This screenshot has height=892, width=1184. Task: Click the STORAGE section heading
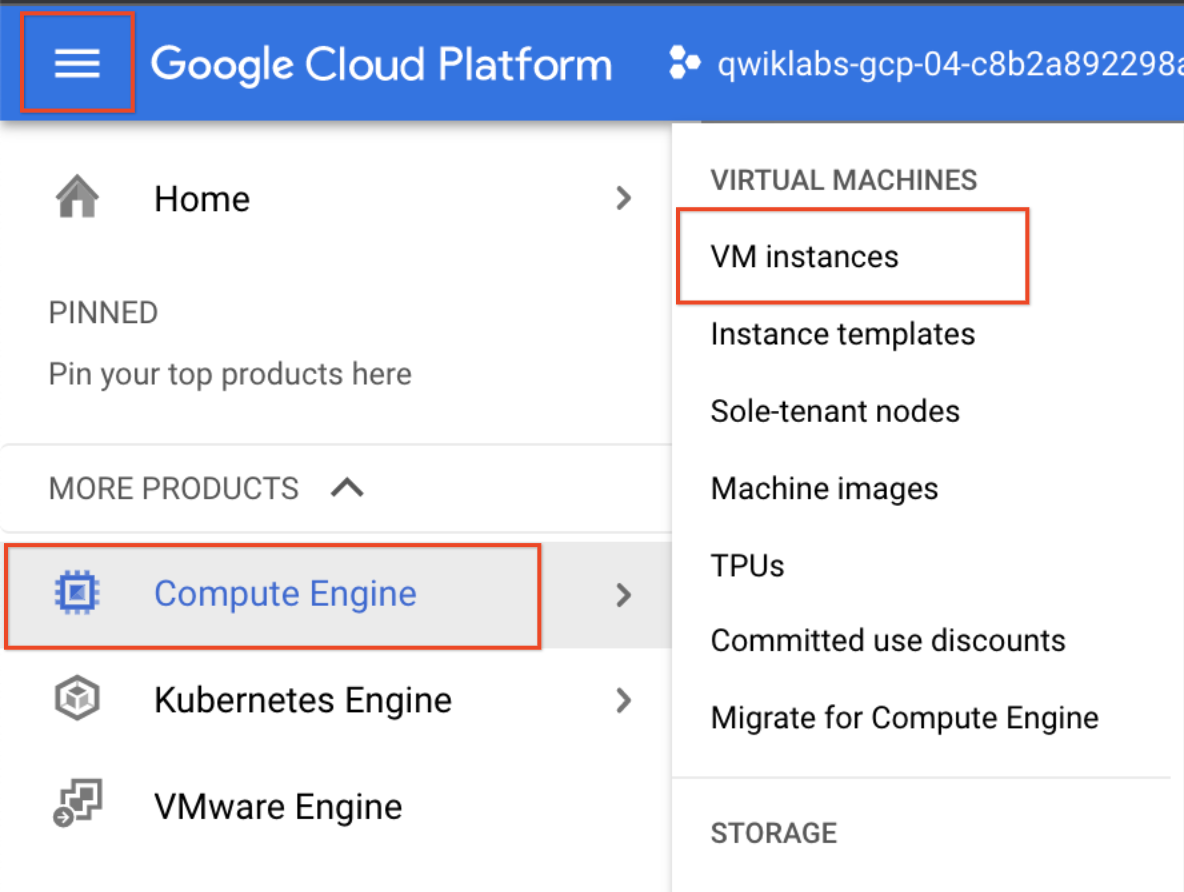click(x=774, y=833)
